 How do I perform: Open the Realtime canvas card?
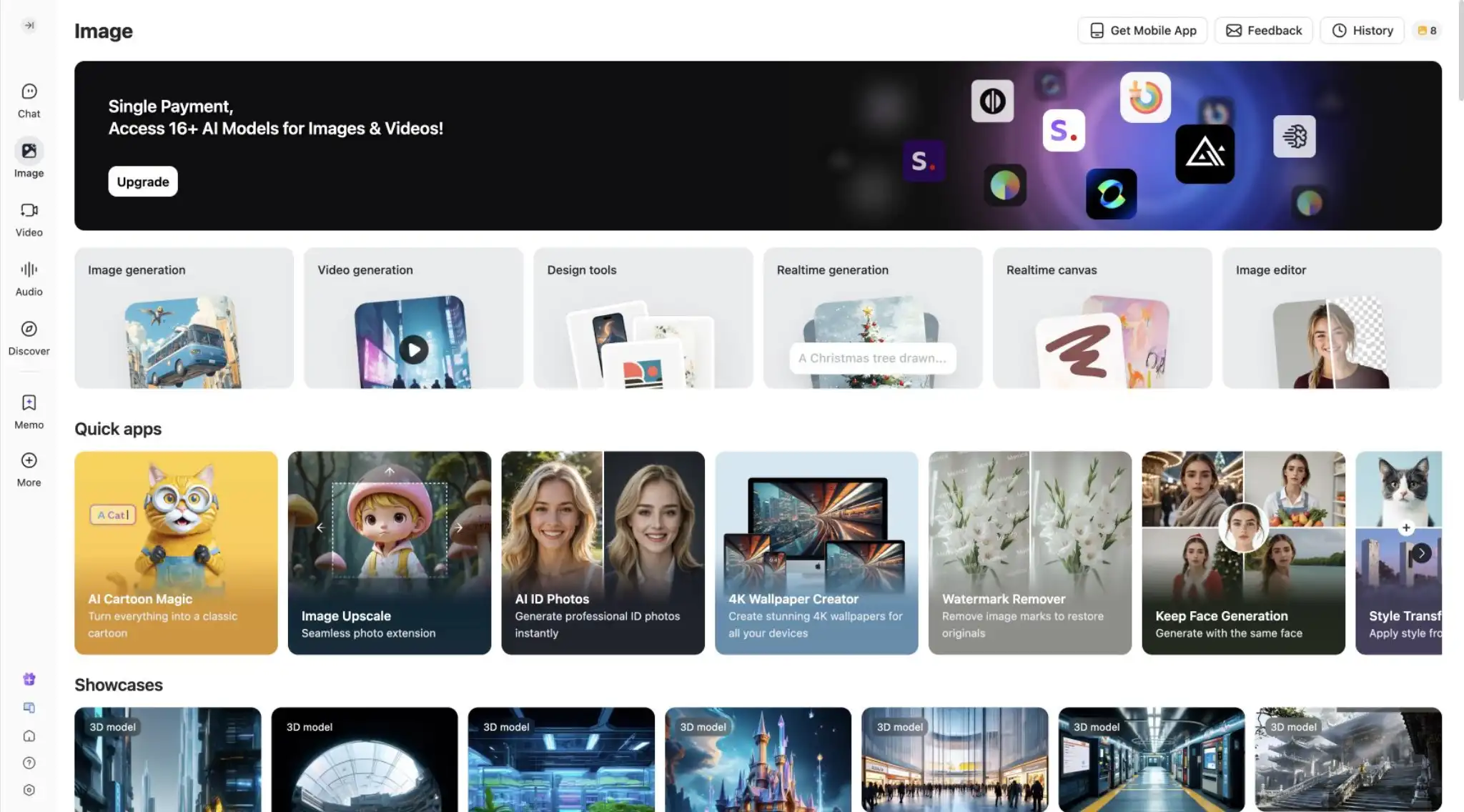tap(1102, 318)
